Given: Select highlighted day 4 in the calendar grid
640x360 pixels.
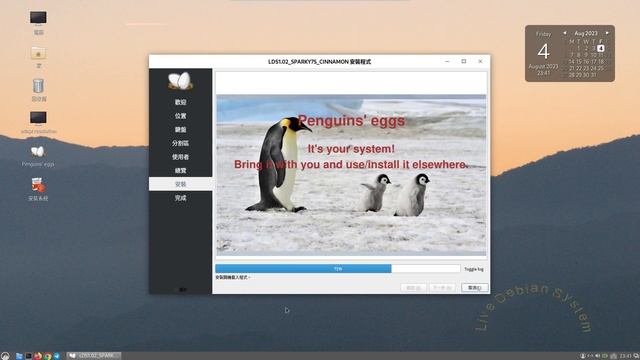Looking at the screenshot, I should click(601, 48).
